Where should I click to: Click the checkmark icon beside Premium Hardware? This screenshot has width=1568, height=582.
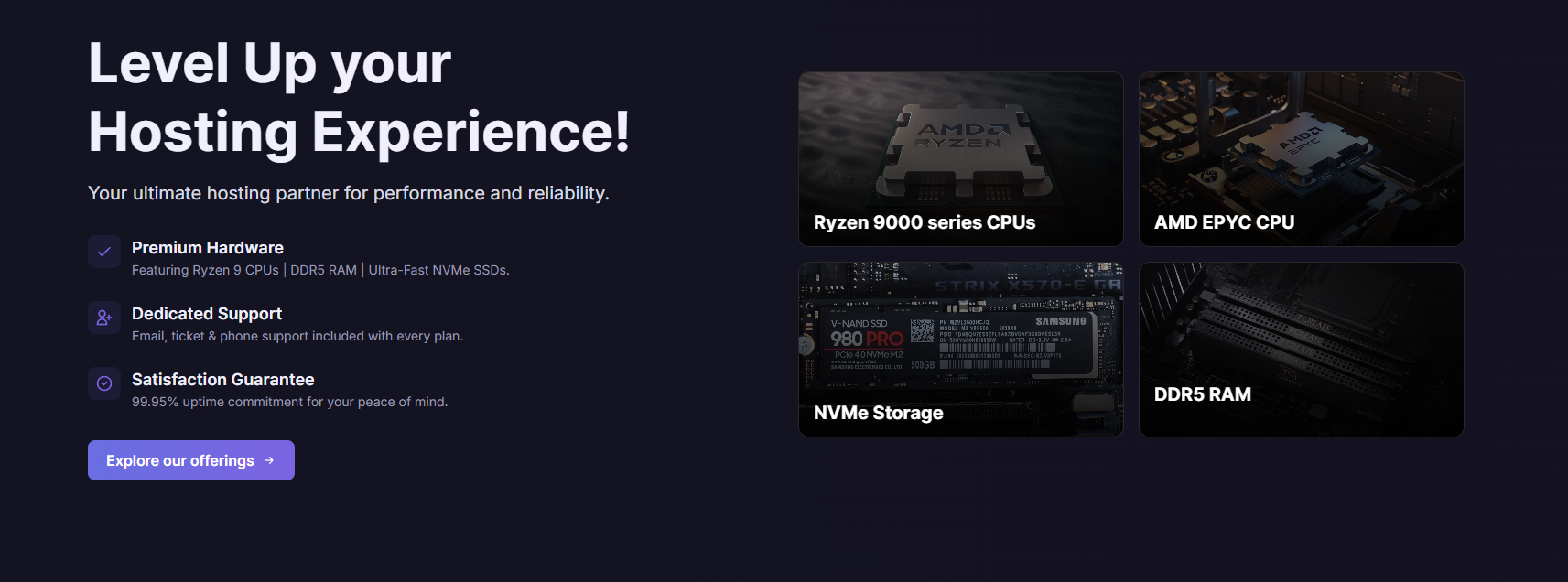click(x=104, y=252)
